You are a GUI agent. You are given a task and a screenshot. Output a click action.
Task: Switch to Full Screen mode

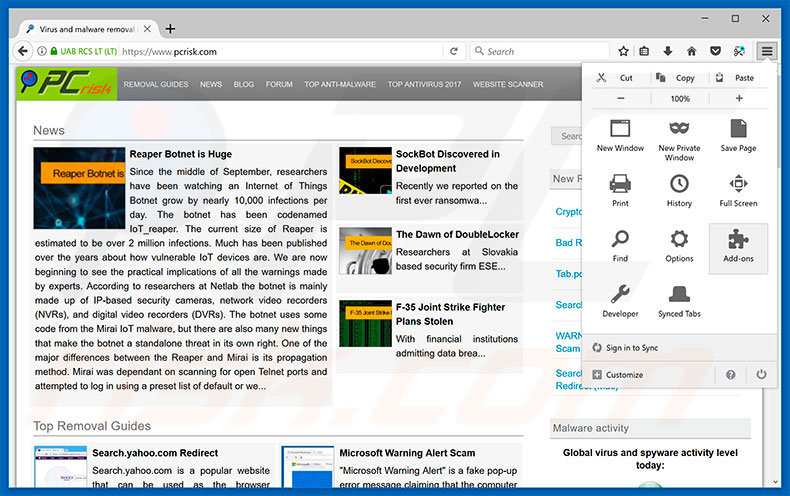tap(738, 191)
